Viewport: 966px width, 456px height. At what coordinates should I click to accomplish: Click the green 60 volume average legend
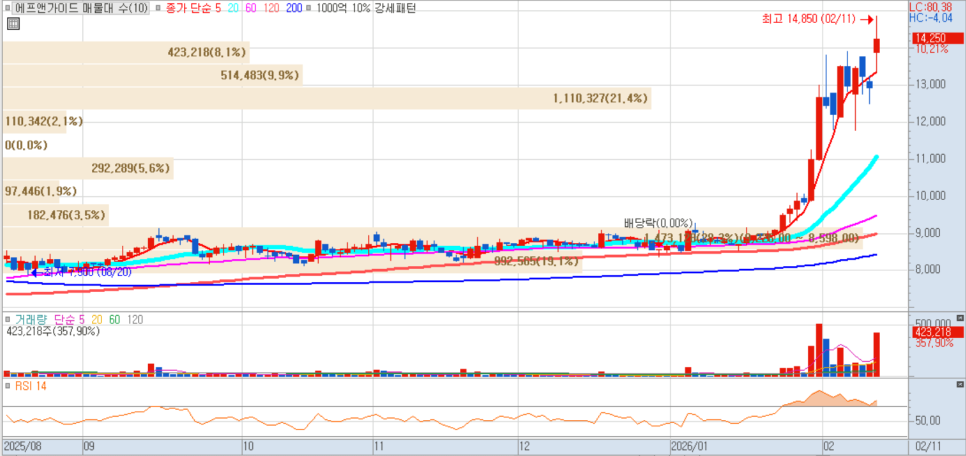click(115, 320)
